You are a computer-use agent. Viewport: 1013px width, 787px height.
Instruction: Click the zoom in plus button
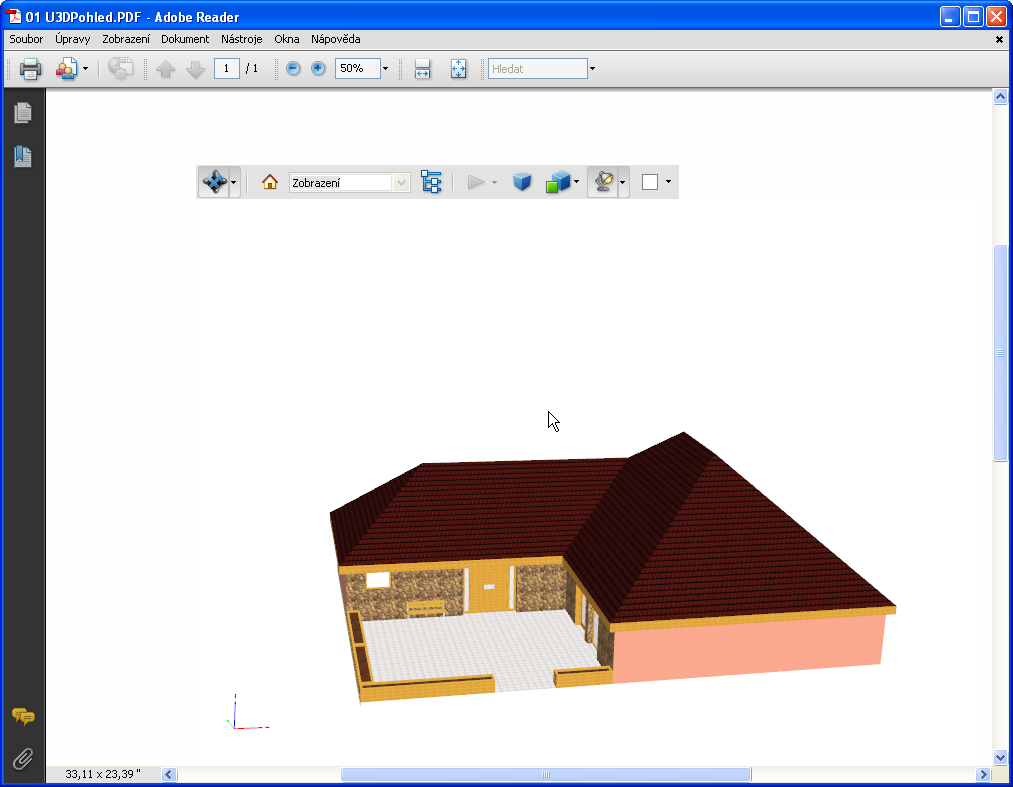(318, 68)
